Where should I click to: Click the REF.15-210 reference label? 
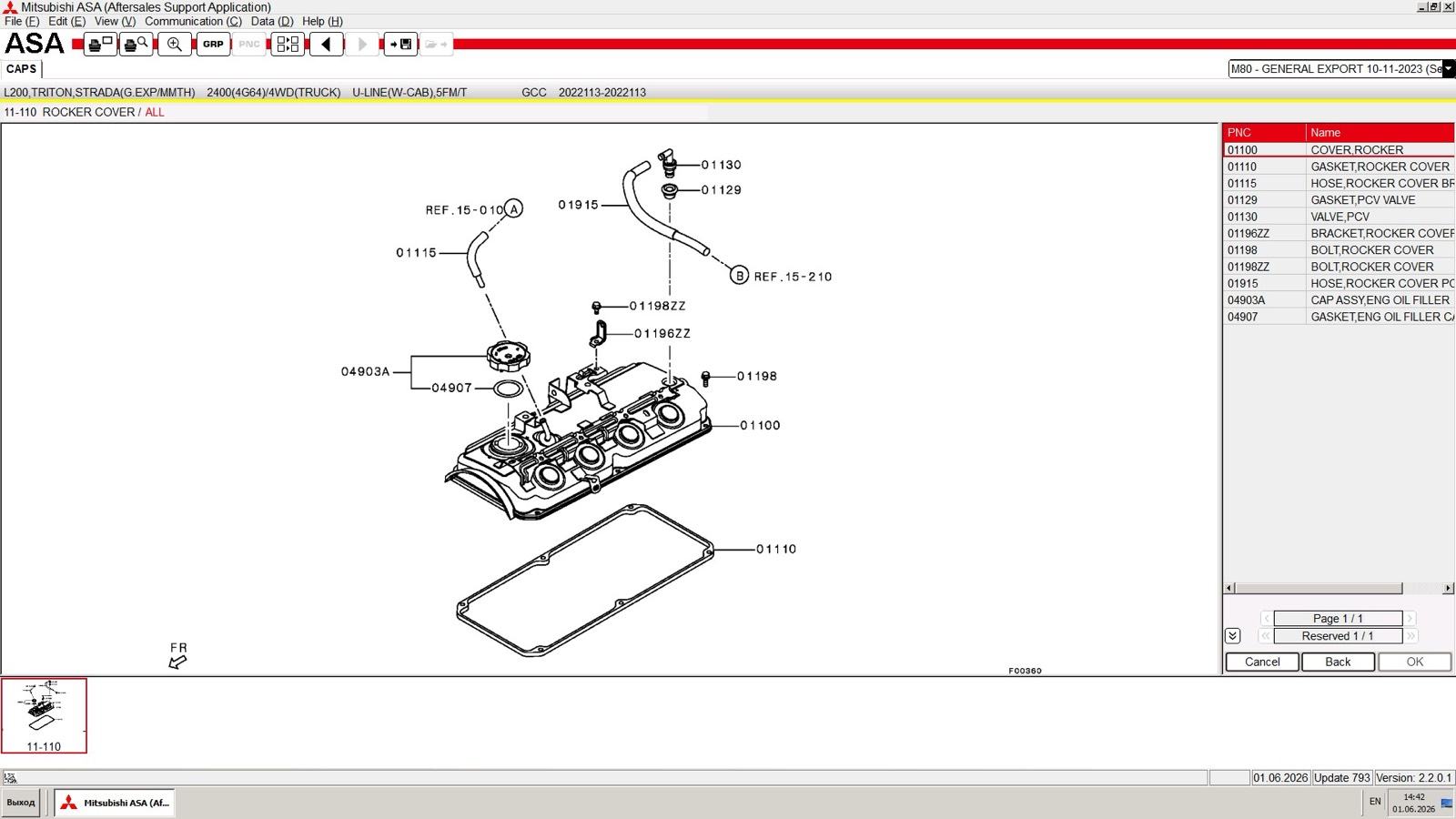tap(793, 277)
